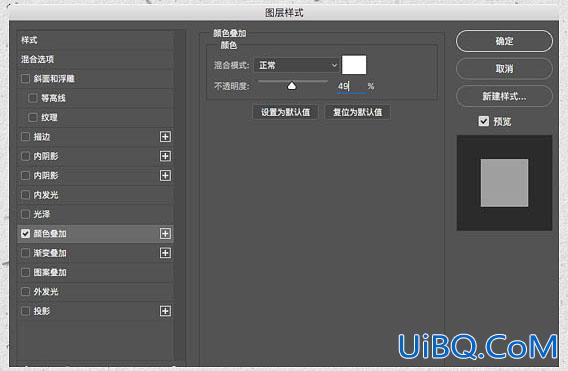This screenshot has height=371, width=568.
Task: Confirm with the 确定 button
Action: tap(504, 41)
